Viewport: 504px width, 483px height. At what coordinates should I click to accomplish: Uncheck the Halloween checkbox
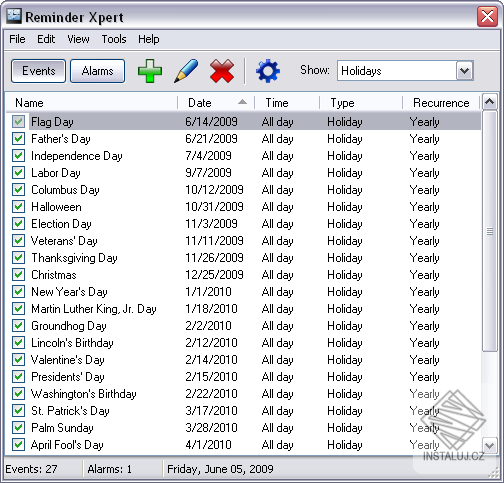click(18, 206)
